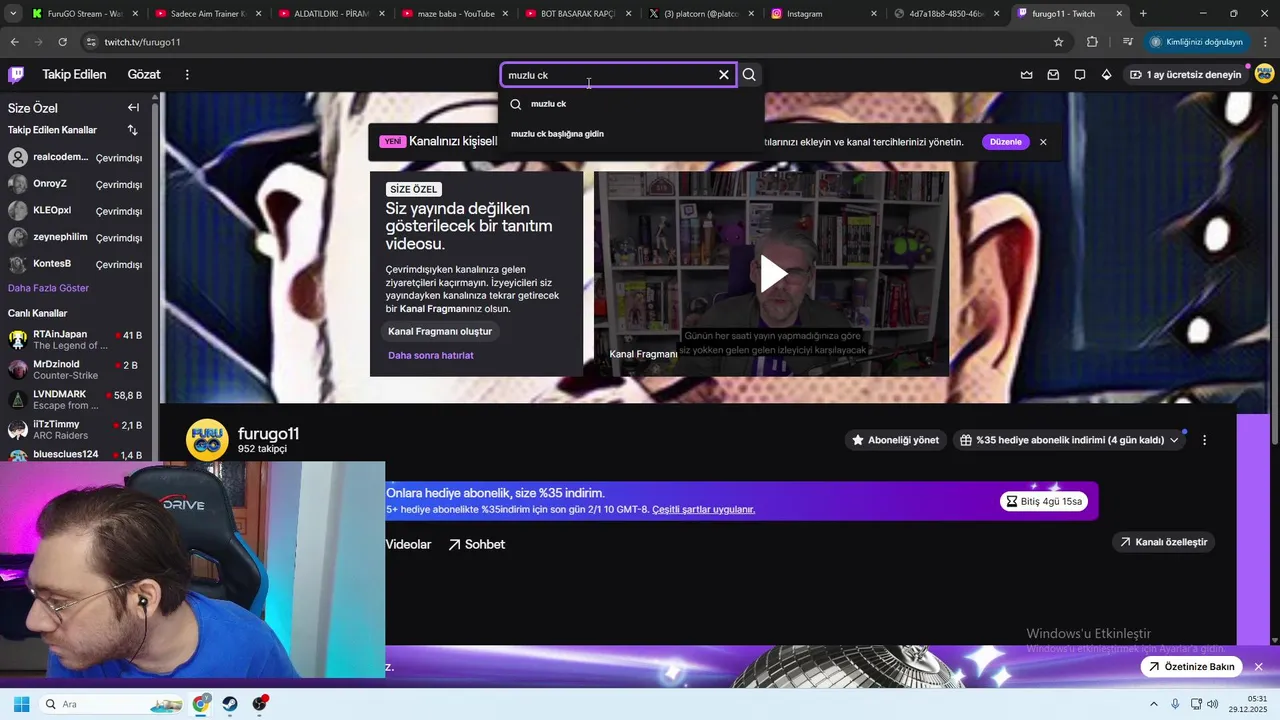Viewport: 1280px width, 720px height.
Task: Go back to the previous page
Action: (14, 42)
